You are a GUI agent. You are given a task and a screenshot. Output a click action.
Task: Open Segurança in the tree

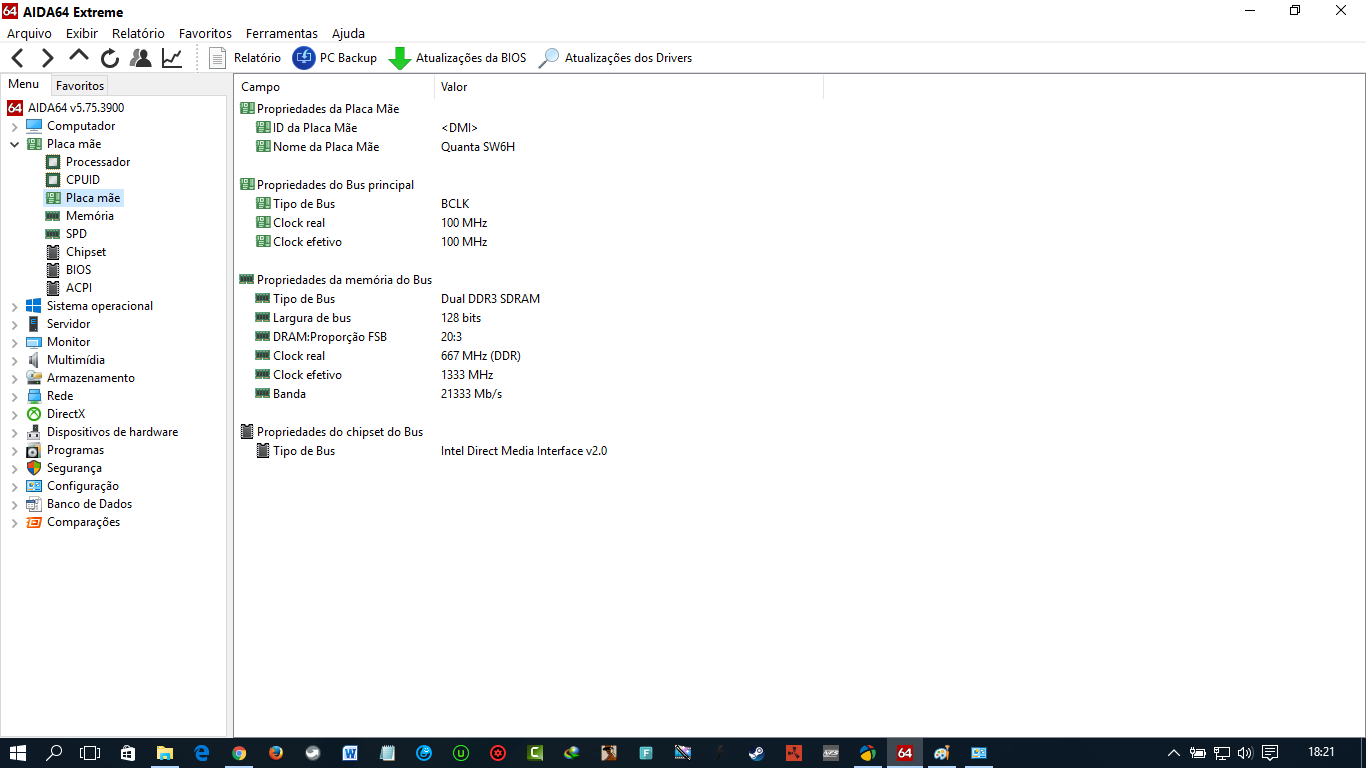click(74, 468)
